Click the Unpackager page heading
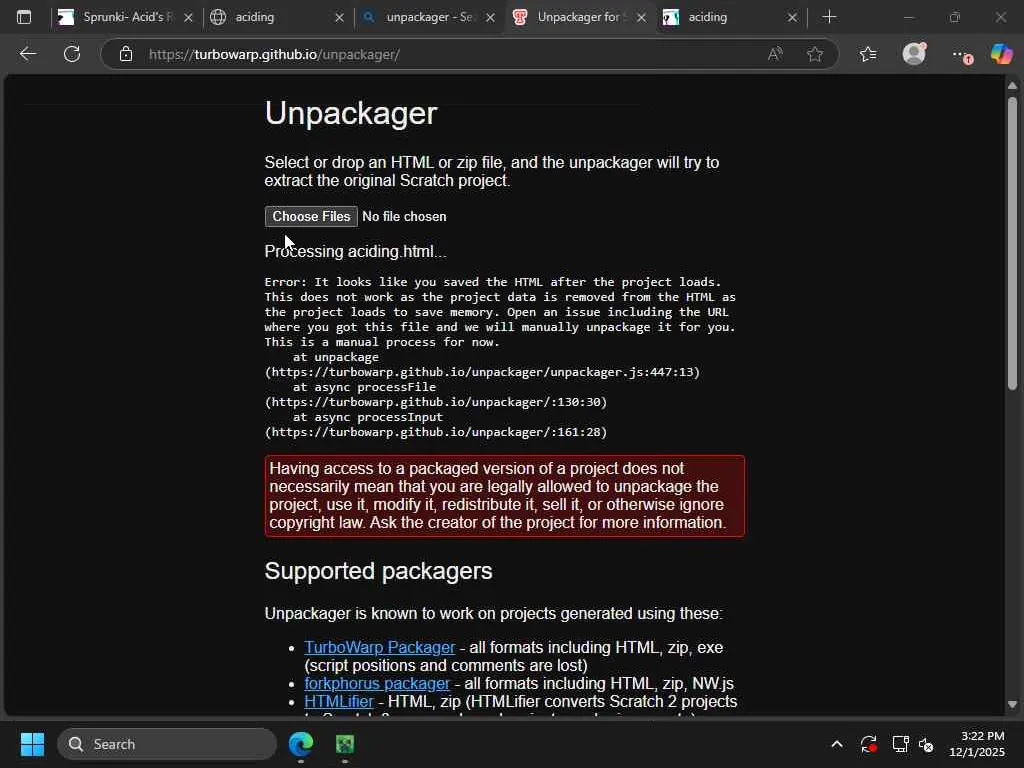Viewport: 1024px width, 768px height. click(351, 113)
